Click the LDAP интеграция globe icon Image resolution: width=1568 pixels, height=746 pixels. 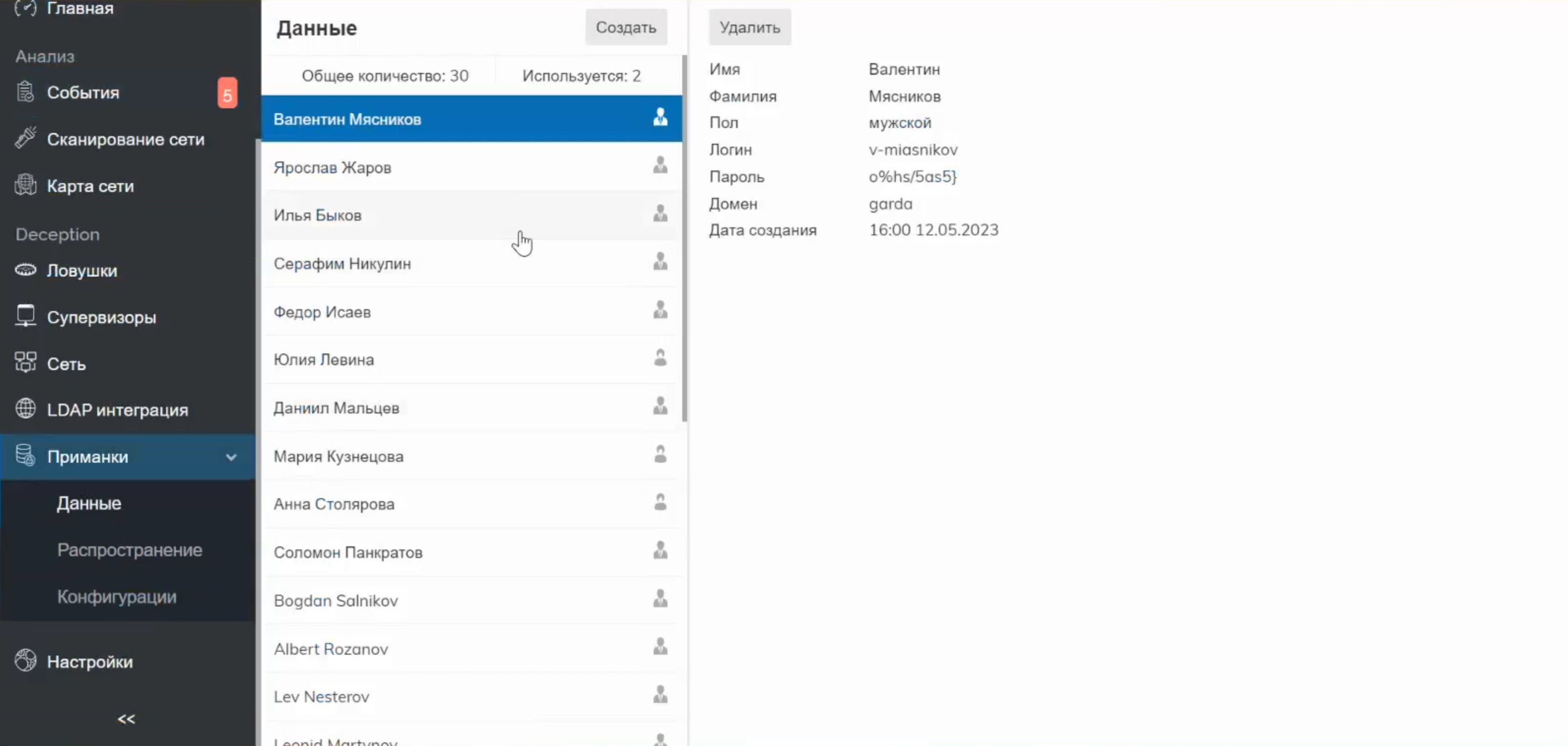pos(25,409)
